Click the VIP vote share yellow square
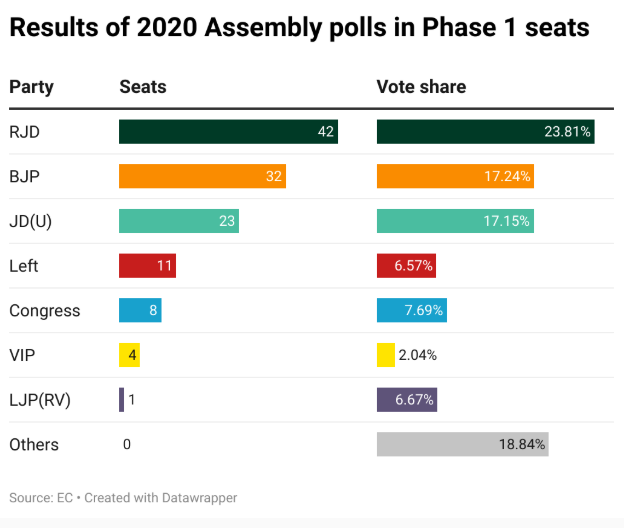This screenshot has width=624, height=528. [x=386, y=355]
